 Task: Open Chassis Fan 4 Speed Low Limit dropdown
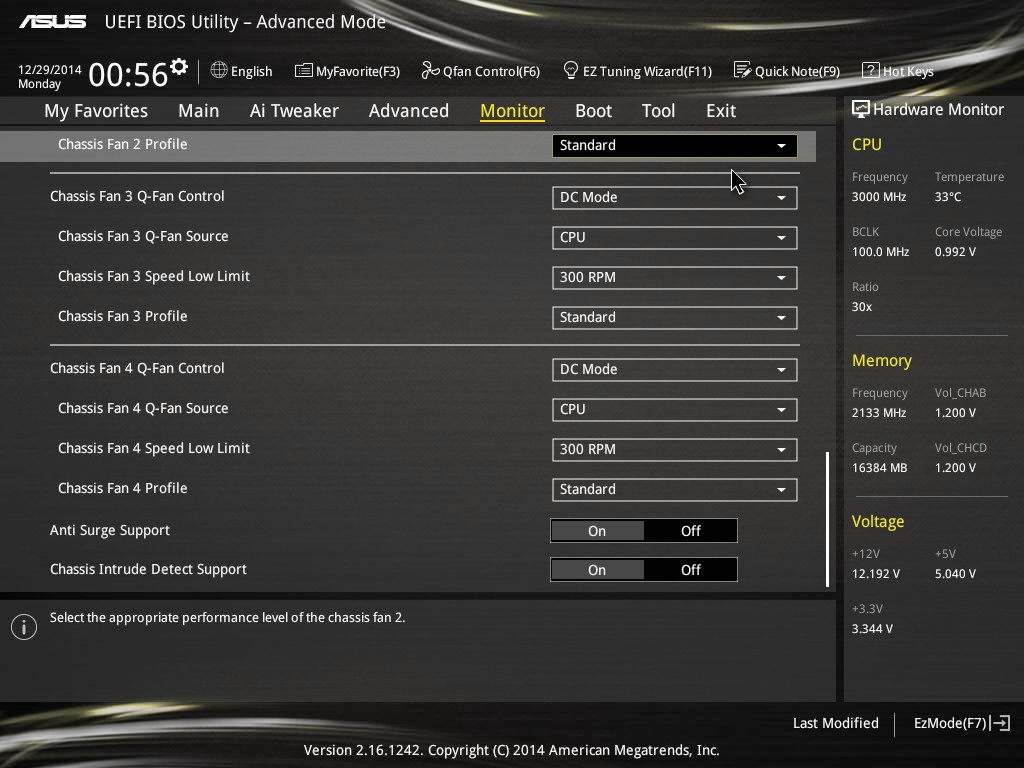pos(675,449)
